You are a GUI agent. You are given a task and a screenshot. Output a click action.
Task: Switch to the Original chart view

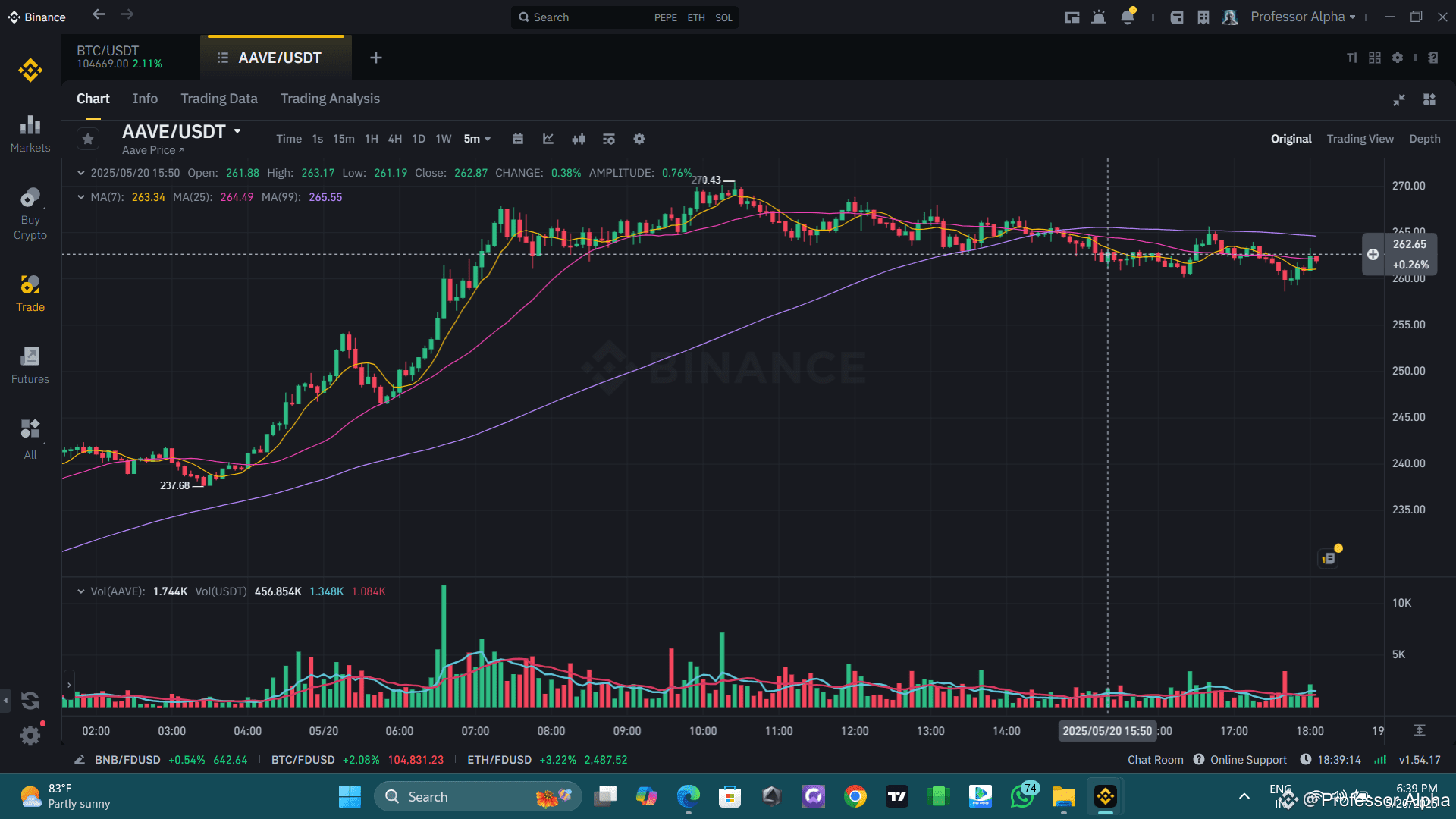(1291, 139)
